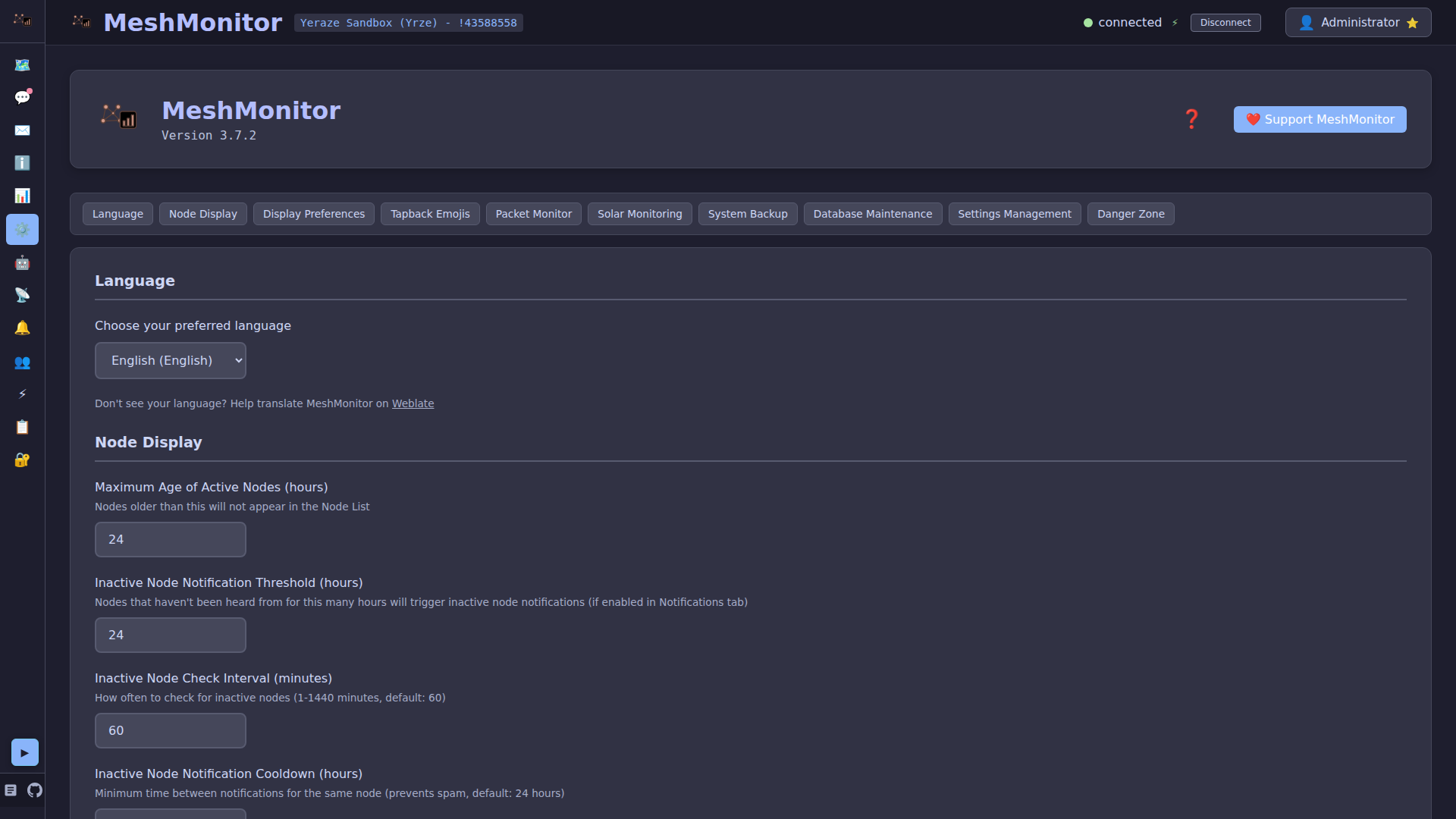Open the robot automation icon
1456x819 pixels.
point(22,262)
